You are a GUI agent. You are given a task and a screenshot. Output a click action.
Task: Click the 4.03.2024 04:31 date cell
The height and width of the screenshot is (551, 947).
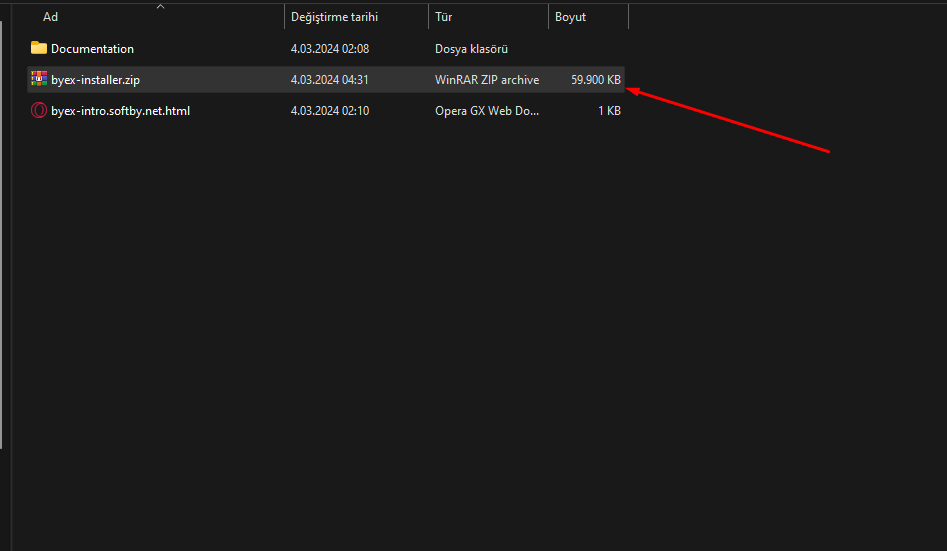329,80
